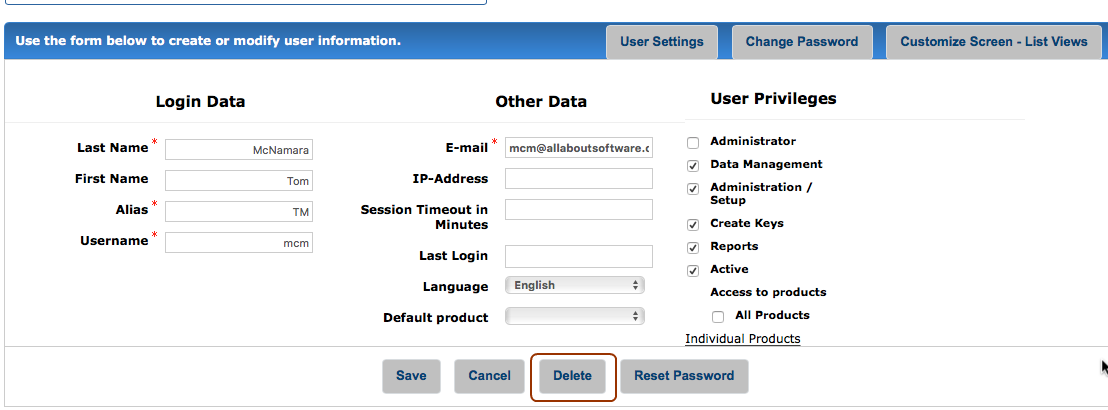1108x410 pixels.
Task: Open the User Settings tab
Action: click(x=661, y=42)
